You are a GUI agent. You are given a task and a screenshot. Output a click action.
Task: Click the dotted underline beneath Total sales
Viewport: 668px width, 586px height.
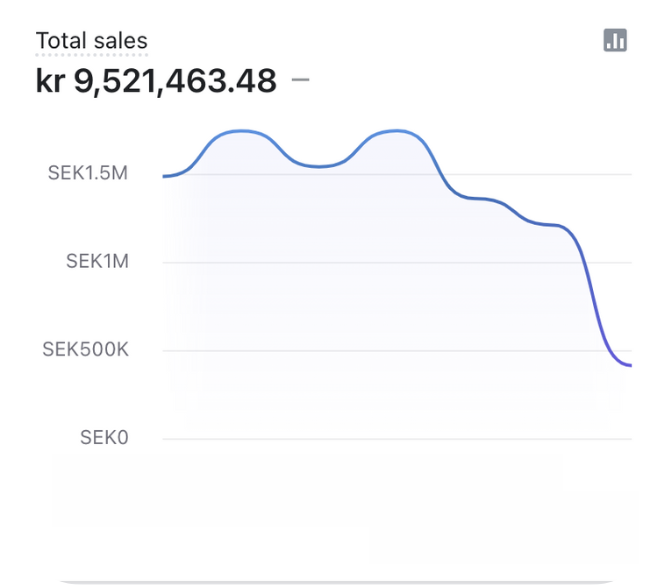[x=91, y=55]
